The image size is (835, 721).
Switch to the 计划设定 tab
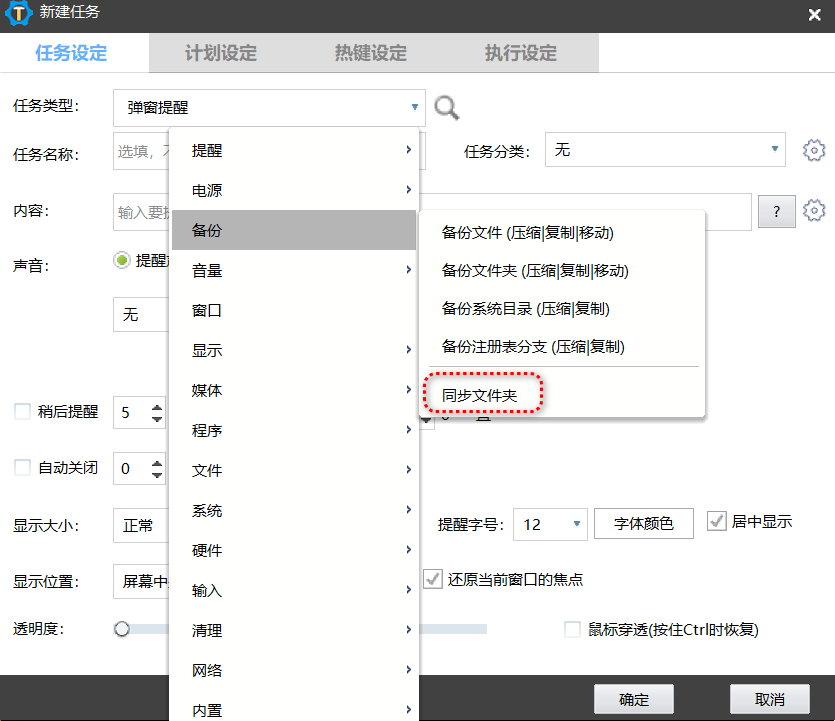221,53
